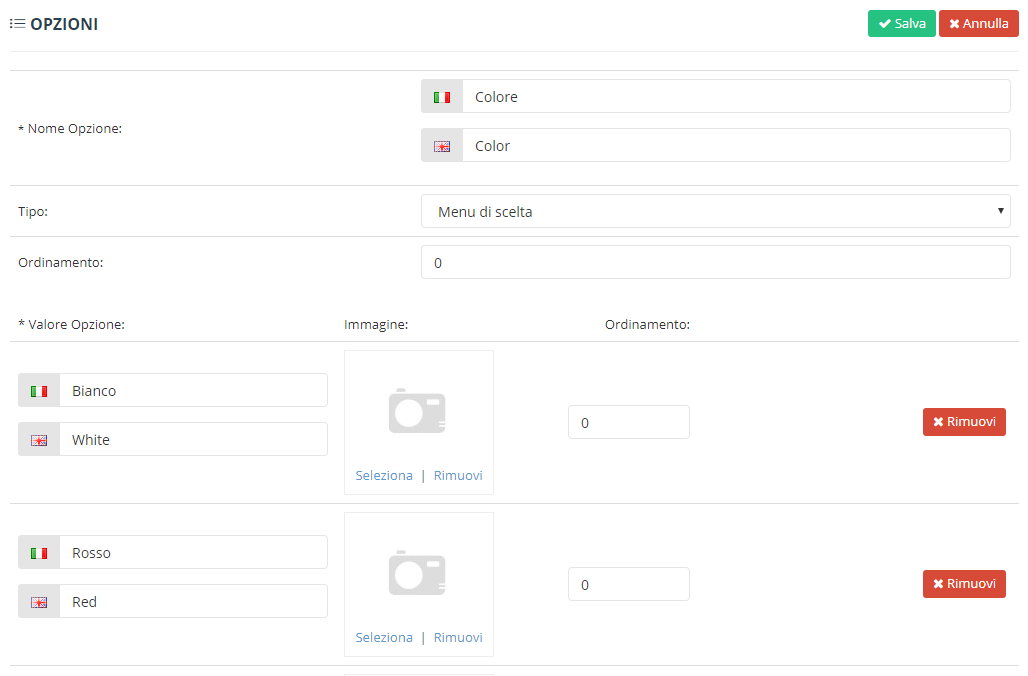Click Seleziona link for Bianco image

pyautogui.click(x=384, y=475)
